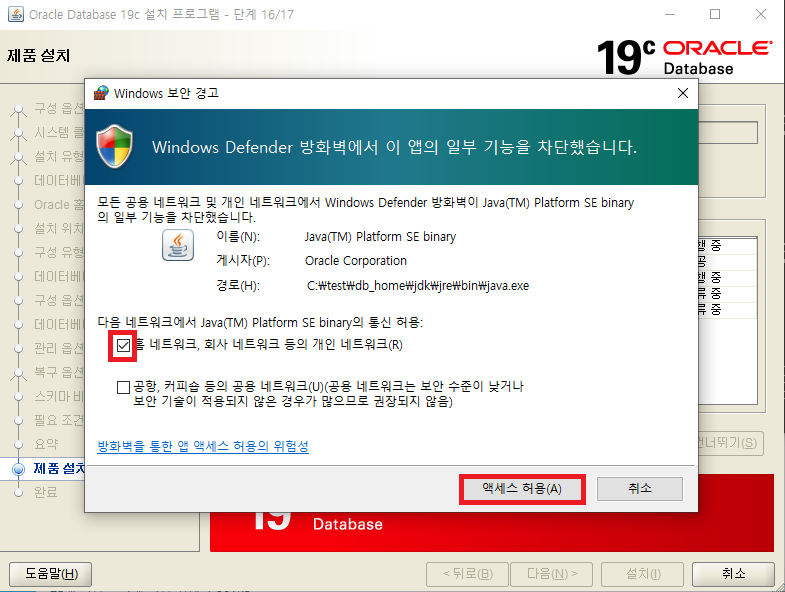Image resolution: width=785 pixels, height=592 pixels.
Task: Click the disabled 다음(N) button
Action: click(x=552, y=573)
